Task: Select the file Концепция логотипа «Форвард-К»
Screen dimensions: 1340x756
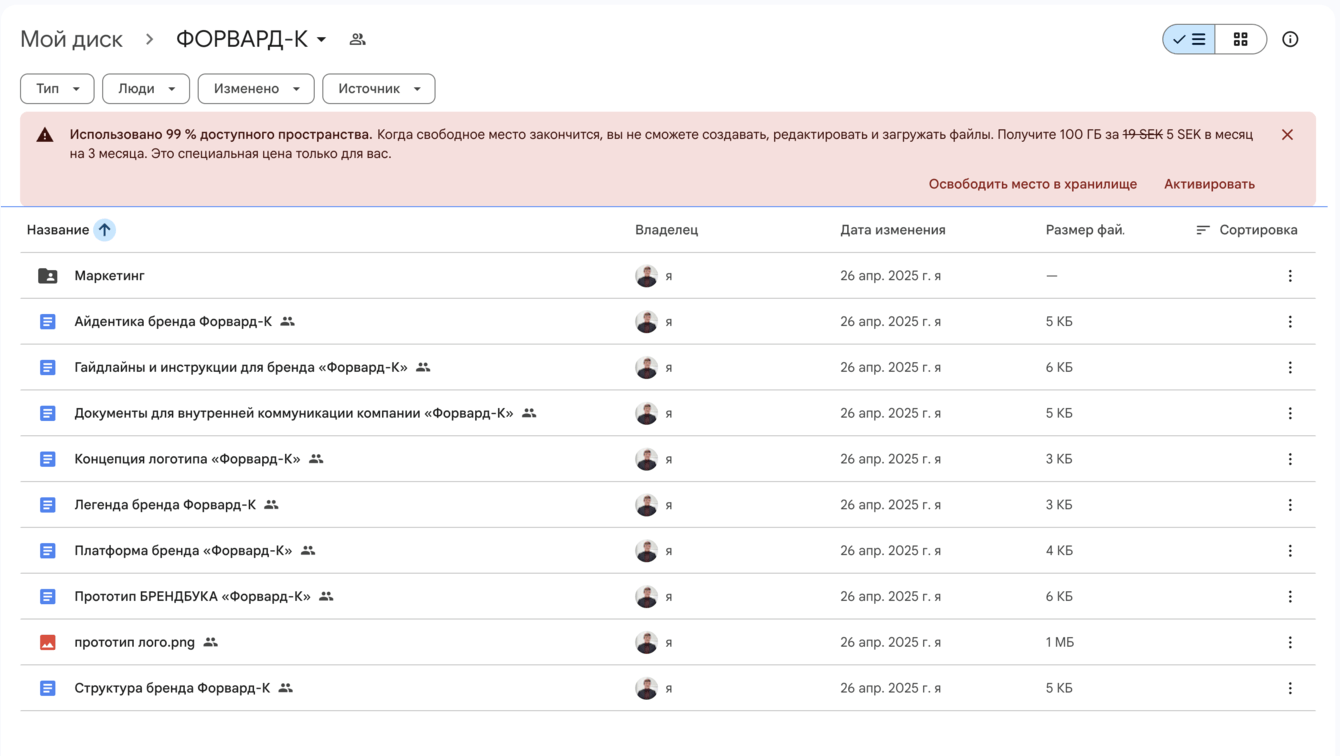Action: point(187,460)
